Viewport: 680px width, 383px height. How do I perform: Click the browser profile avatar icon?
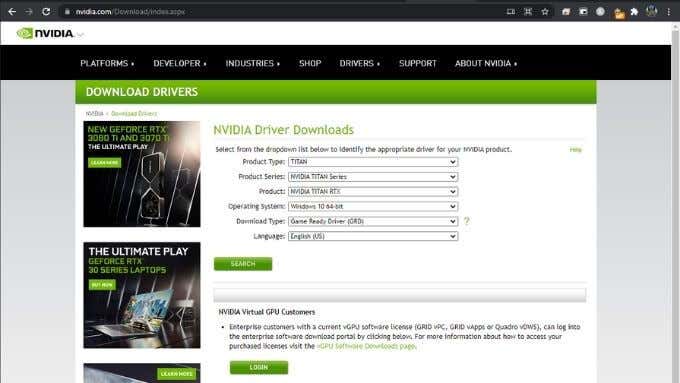tap(651, 12)
